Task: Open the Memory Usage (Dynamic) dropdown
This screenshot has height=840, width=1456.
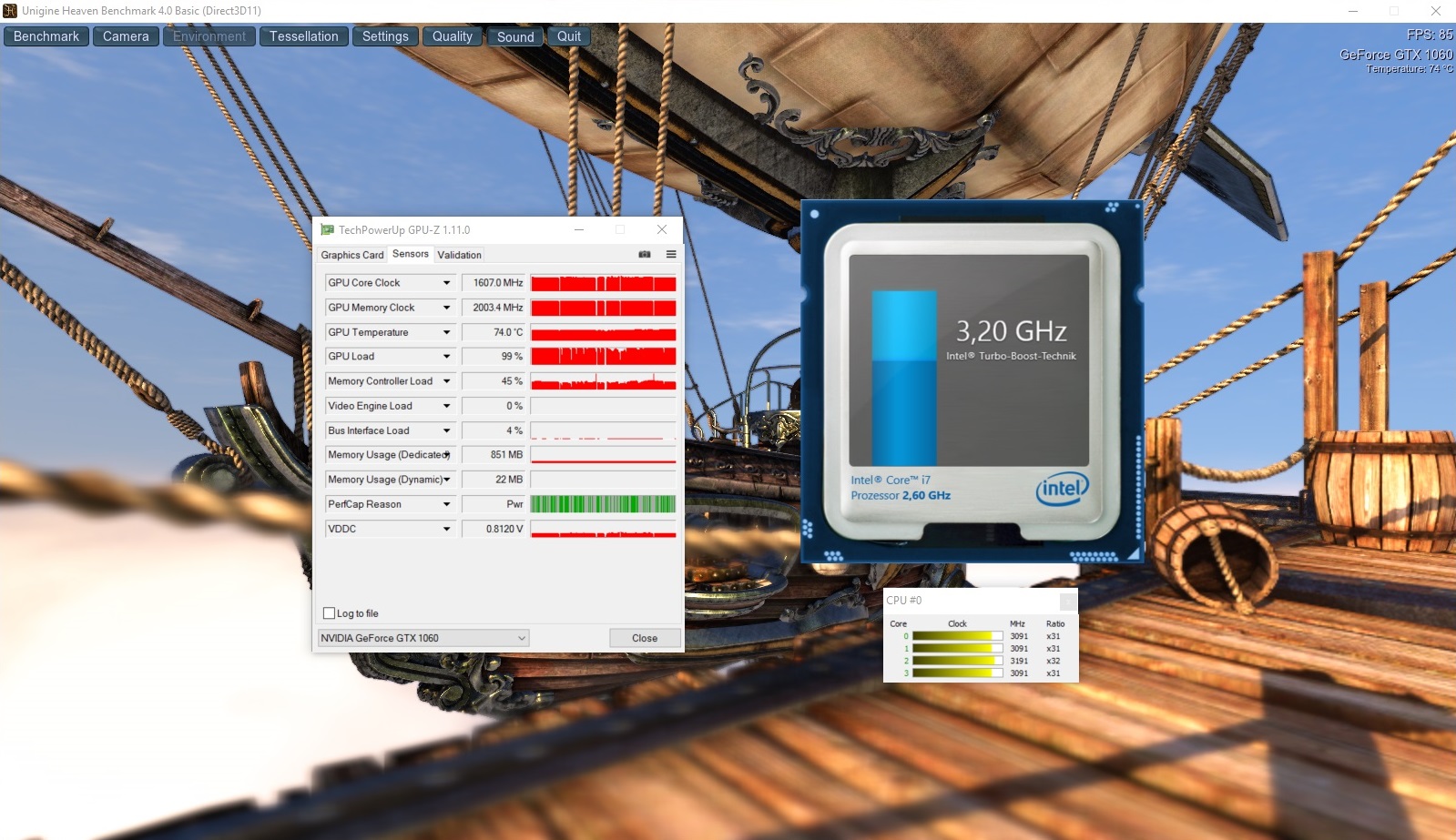Action: point(446,480)
